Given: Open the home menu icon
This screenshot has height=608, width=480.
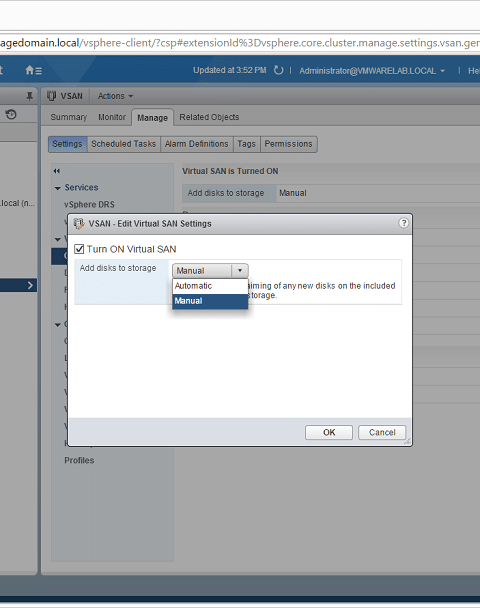Looking at the screenshot, I should 33,70.
